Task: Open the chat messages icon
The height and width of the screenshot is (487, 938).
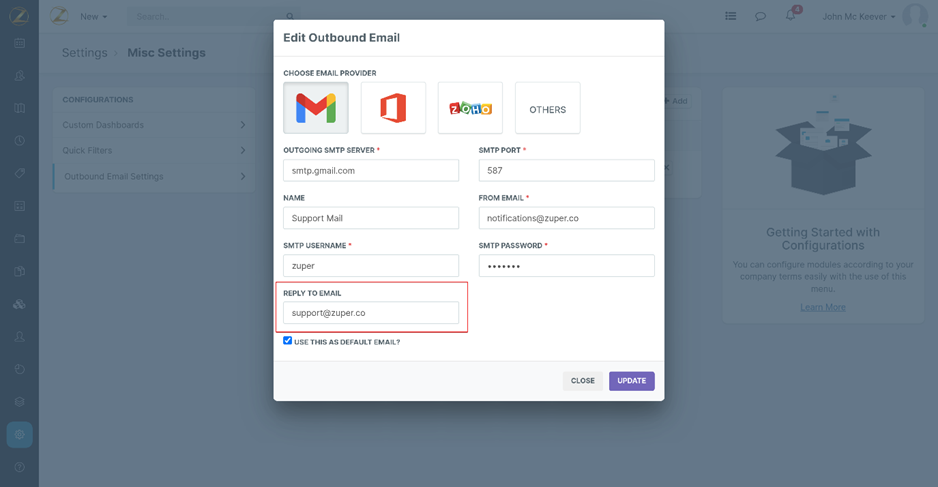Action: point(760,16)
